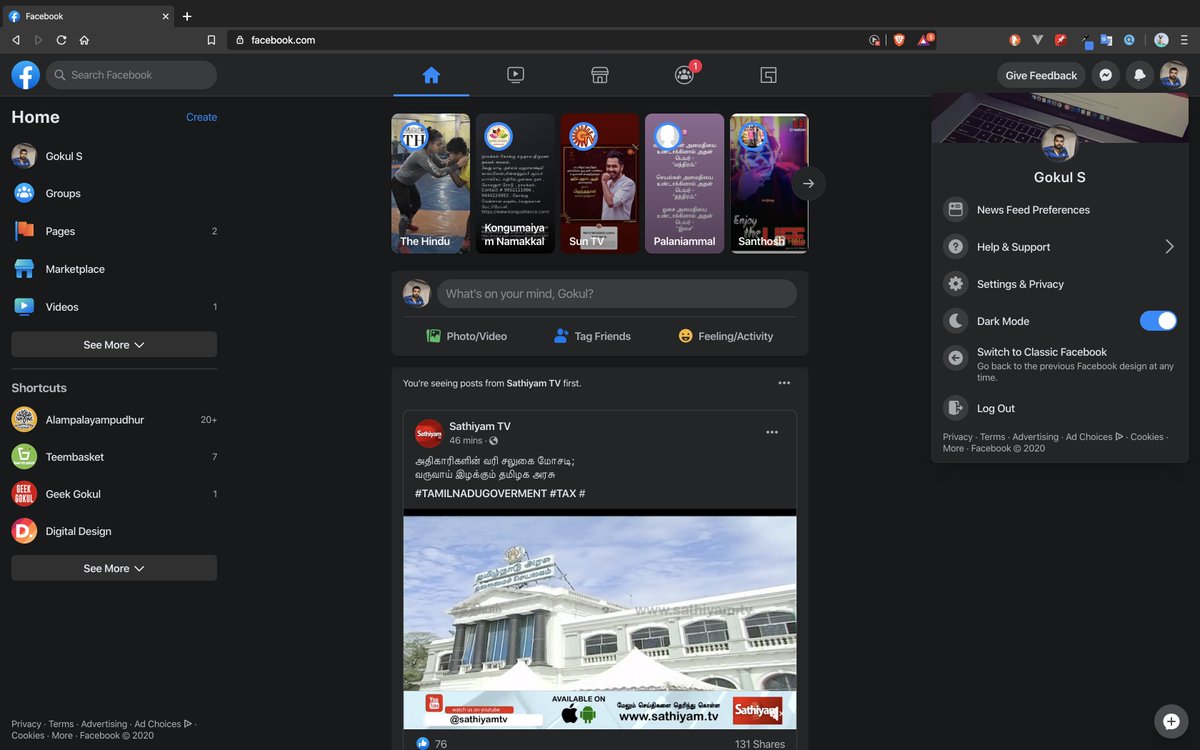Open Geek Gokul shortcut
Screen dimensions: 1200x750
[114, 494]
